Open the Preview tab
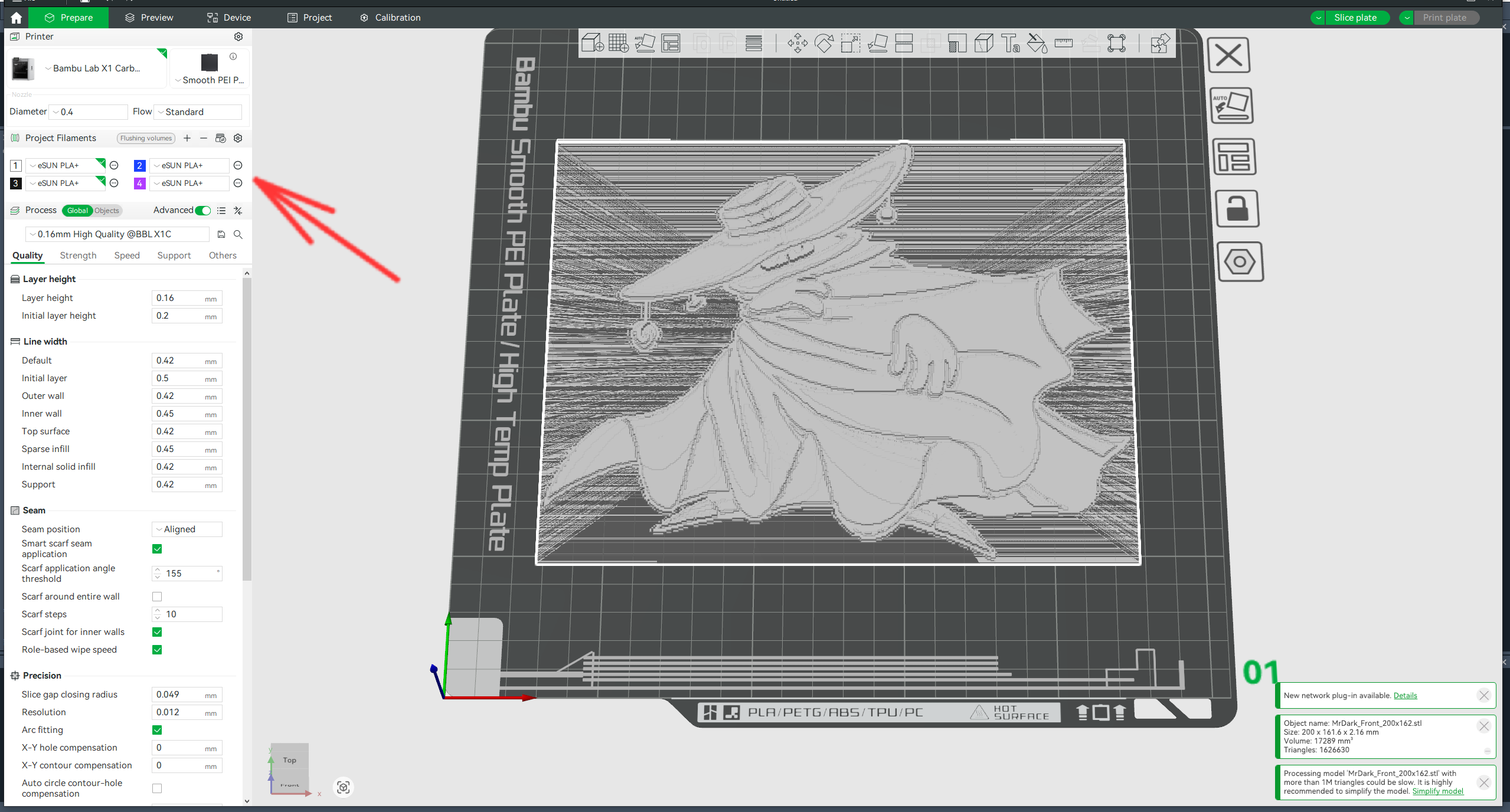The height and width of the screenshot is (812, 1510). tap(149, 18)
